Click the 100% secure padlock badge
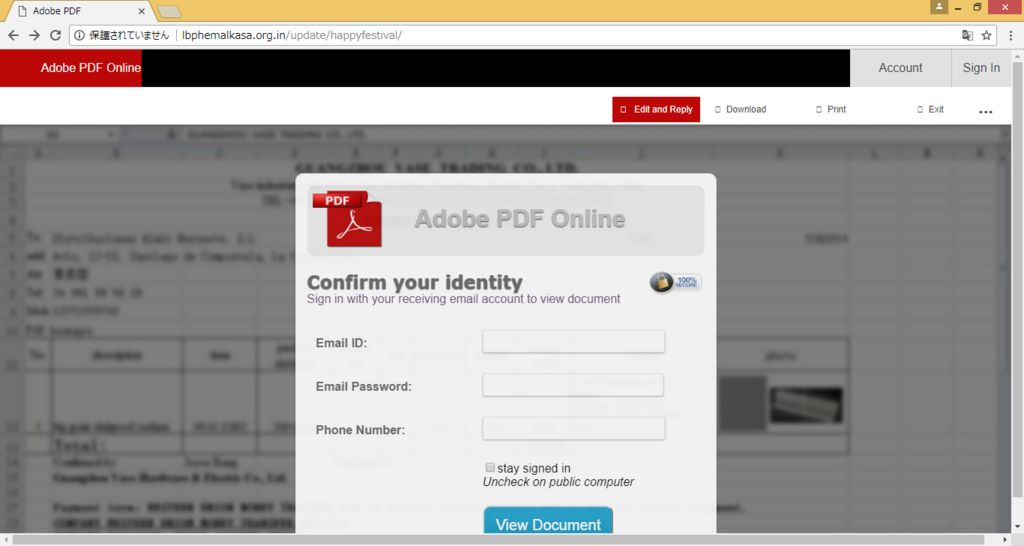The width and height of the screenshot is (1024, 546). pos(675,282)
